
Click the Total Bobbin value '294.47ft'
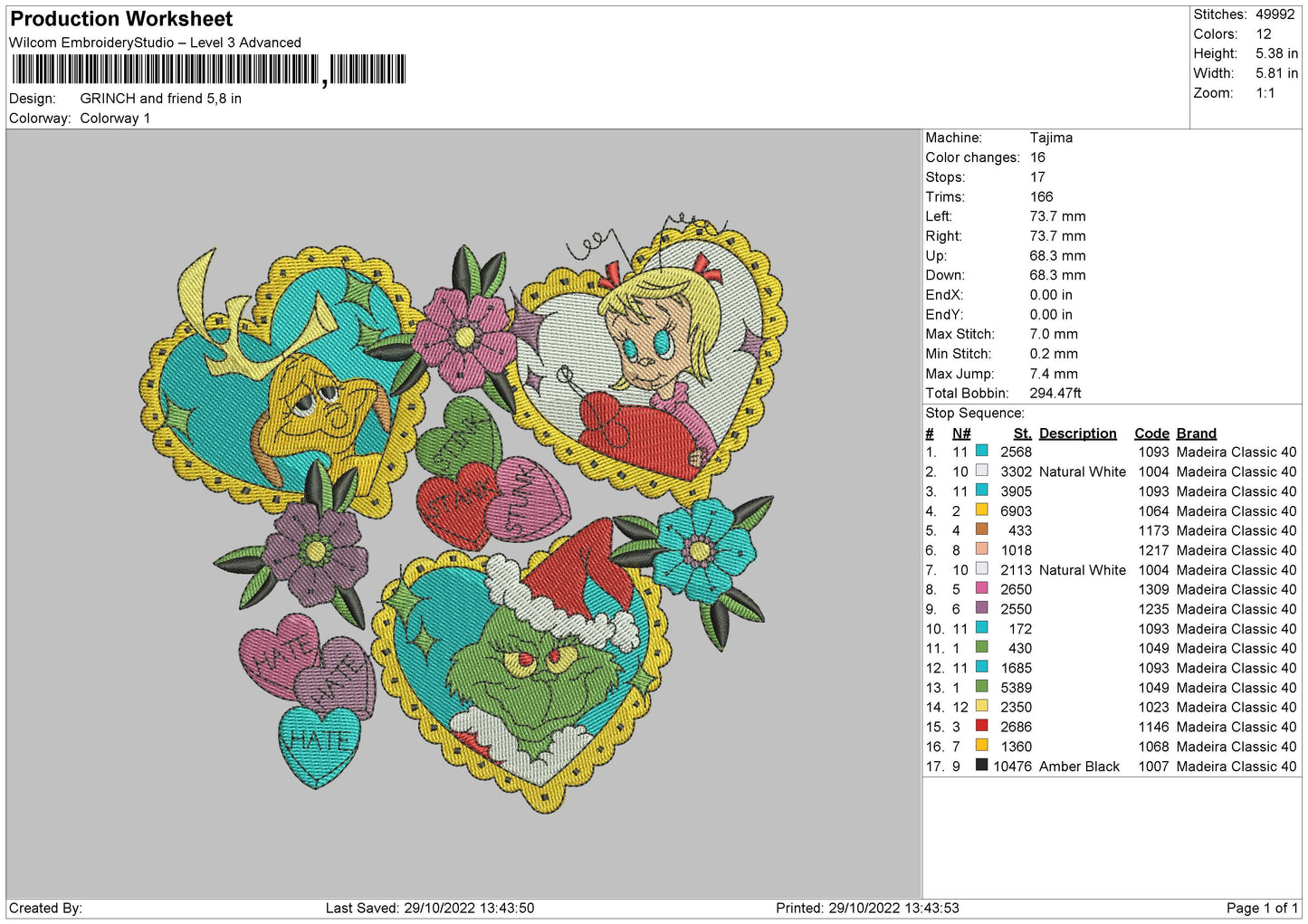pos(1055,394)
